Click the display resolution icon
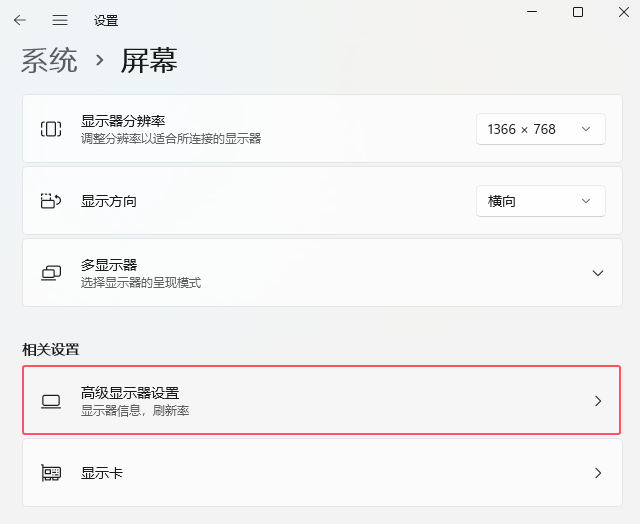This screenshot has width=640, height=524. point(51,129)
